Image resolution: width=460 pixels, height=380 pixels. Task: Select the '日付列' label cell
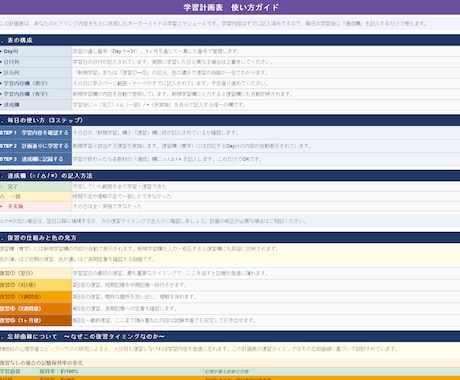[x=36, y=62]
